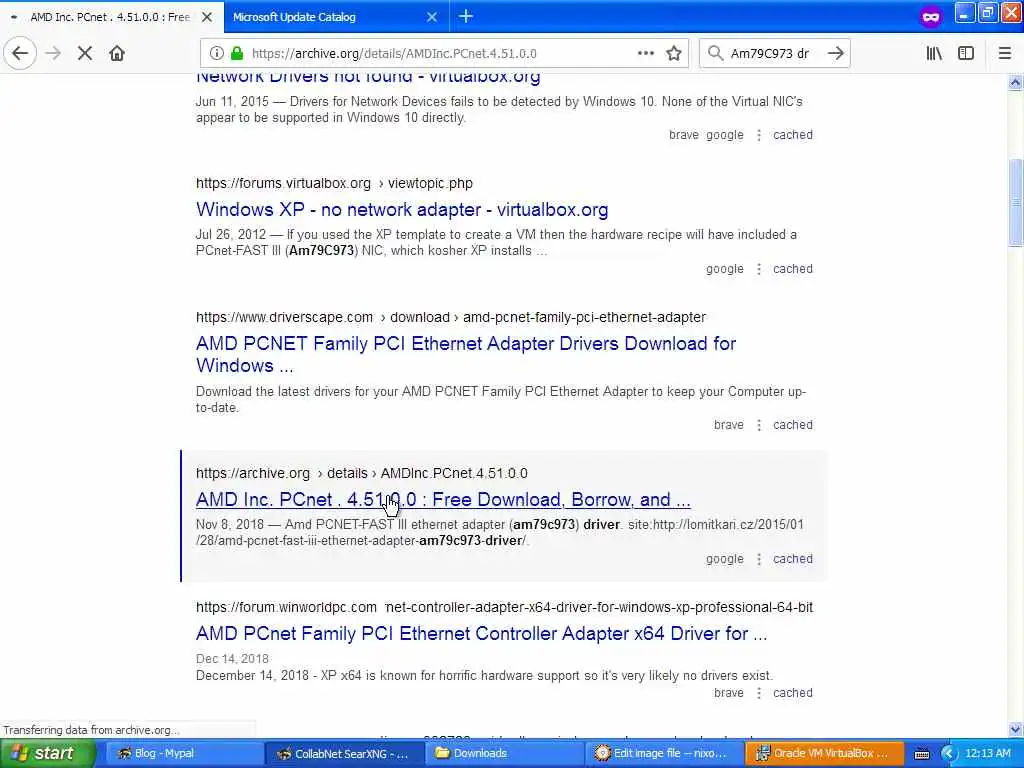Open Windows XP - no network adapter result
The image size is (1024, 768).
[x=402, y=210]
